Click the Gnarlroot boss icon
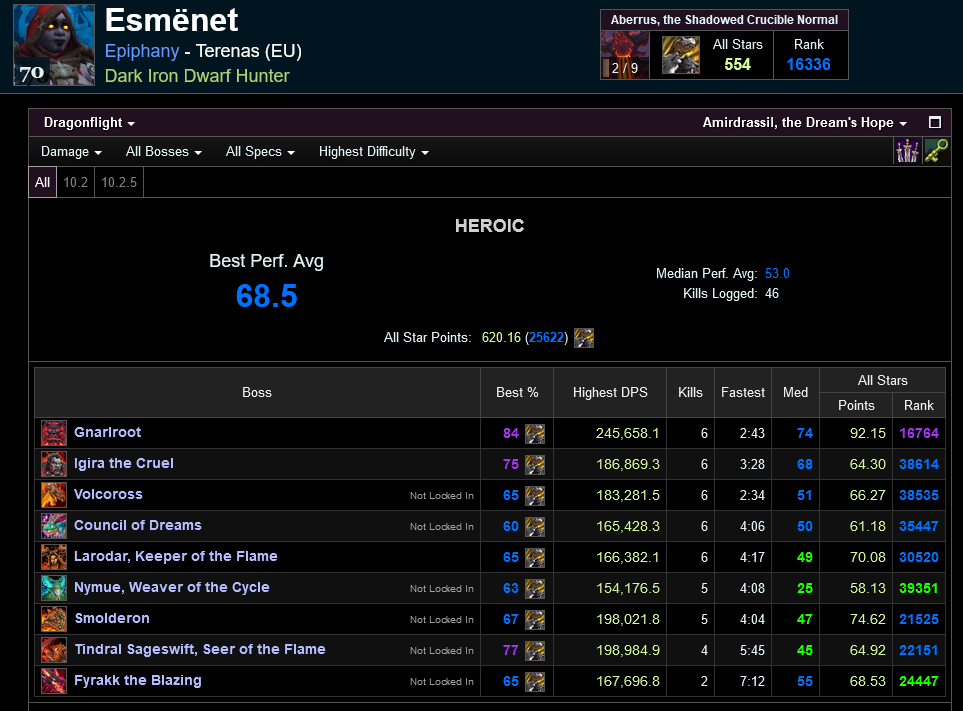963x711 pixels. (54, 433)
